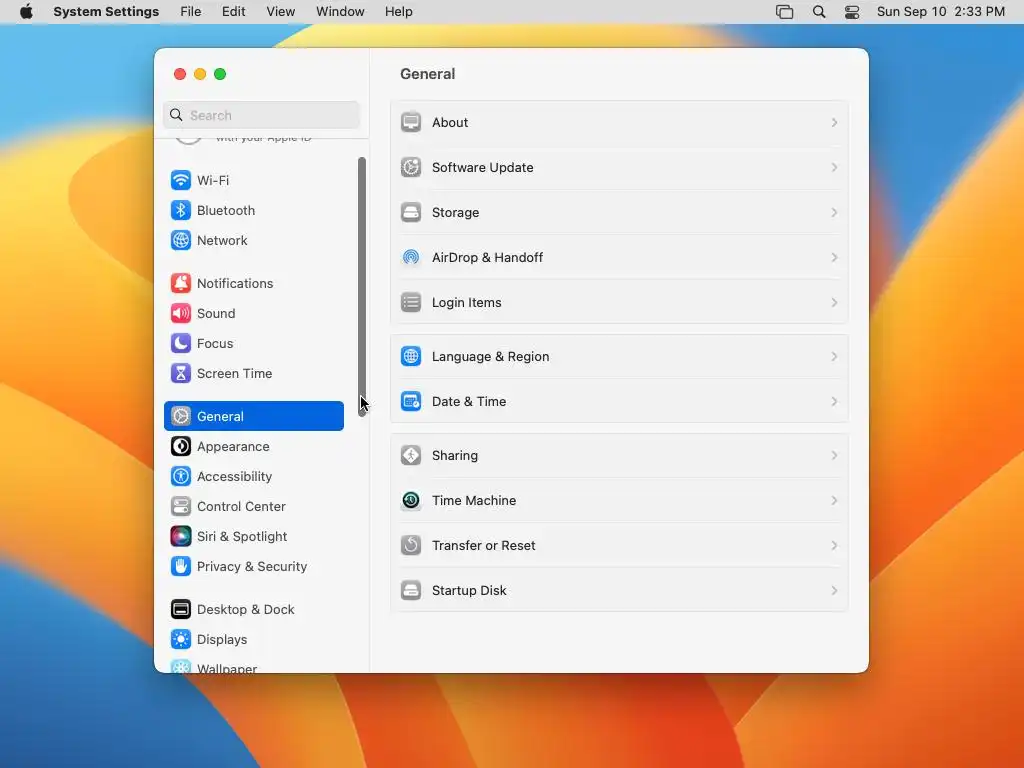1024x768 pixels.
Task: Open the Help menu
Action: pyautogui.click(x=398, y=12)
